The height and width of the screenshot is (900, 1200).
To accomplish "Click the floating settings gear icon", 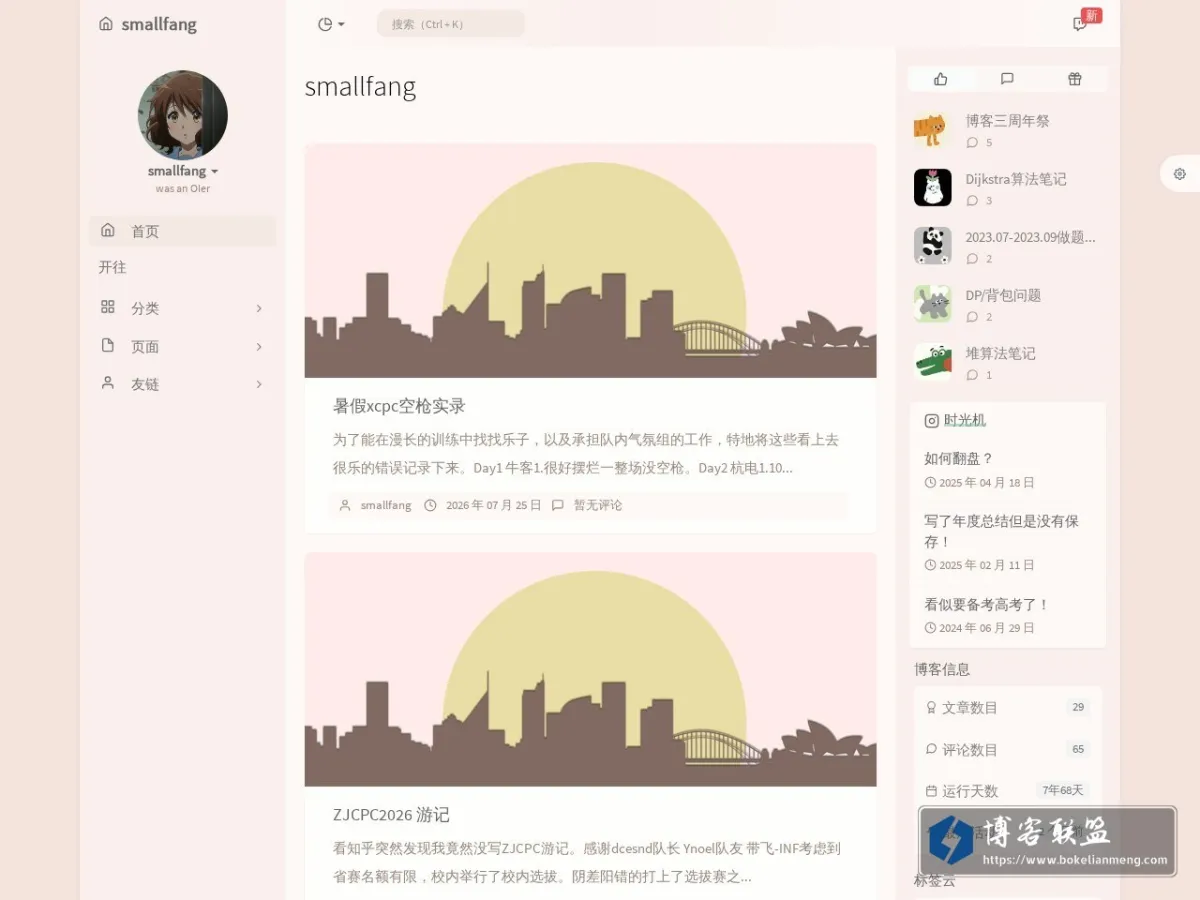I will [x=1180, y=173].
